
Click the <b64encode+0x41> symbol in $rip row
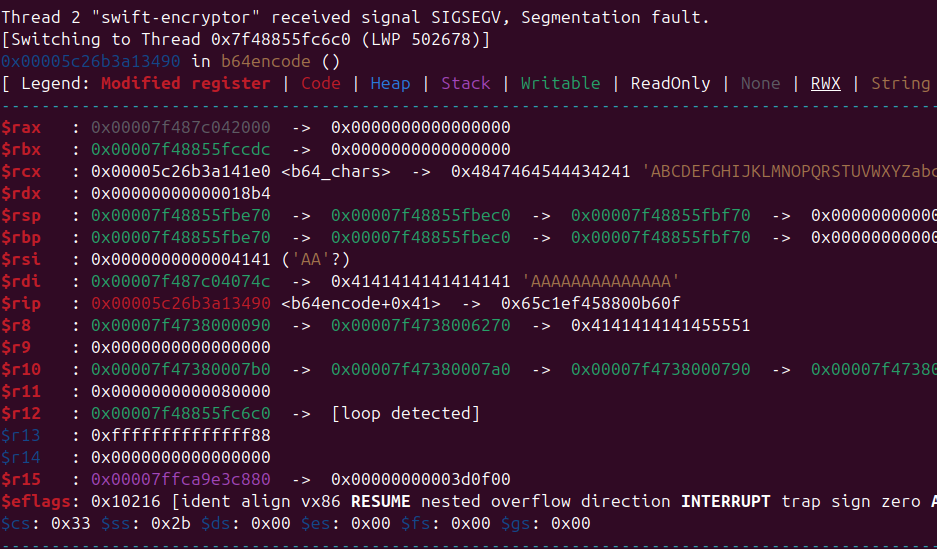click(360, 303)
